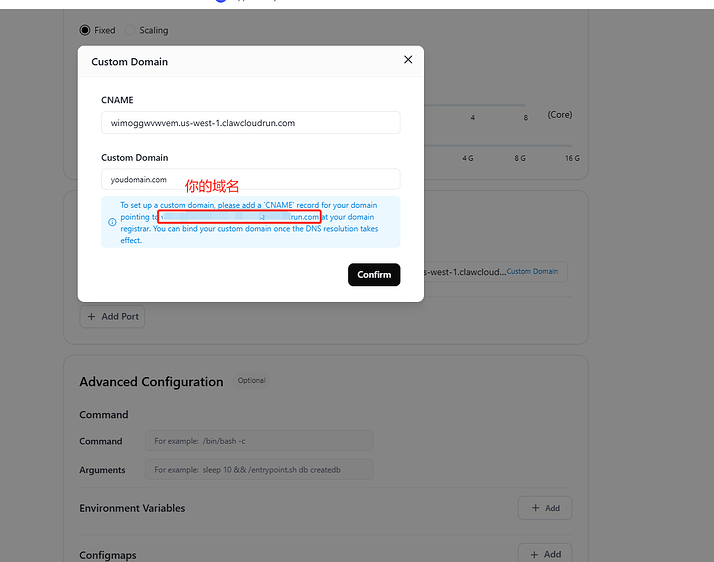Close the Custom Domain dialog
714x562 pixels.
tap(408, 60)
